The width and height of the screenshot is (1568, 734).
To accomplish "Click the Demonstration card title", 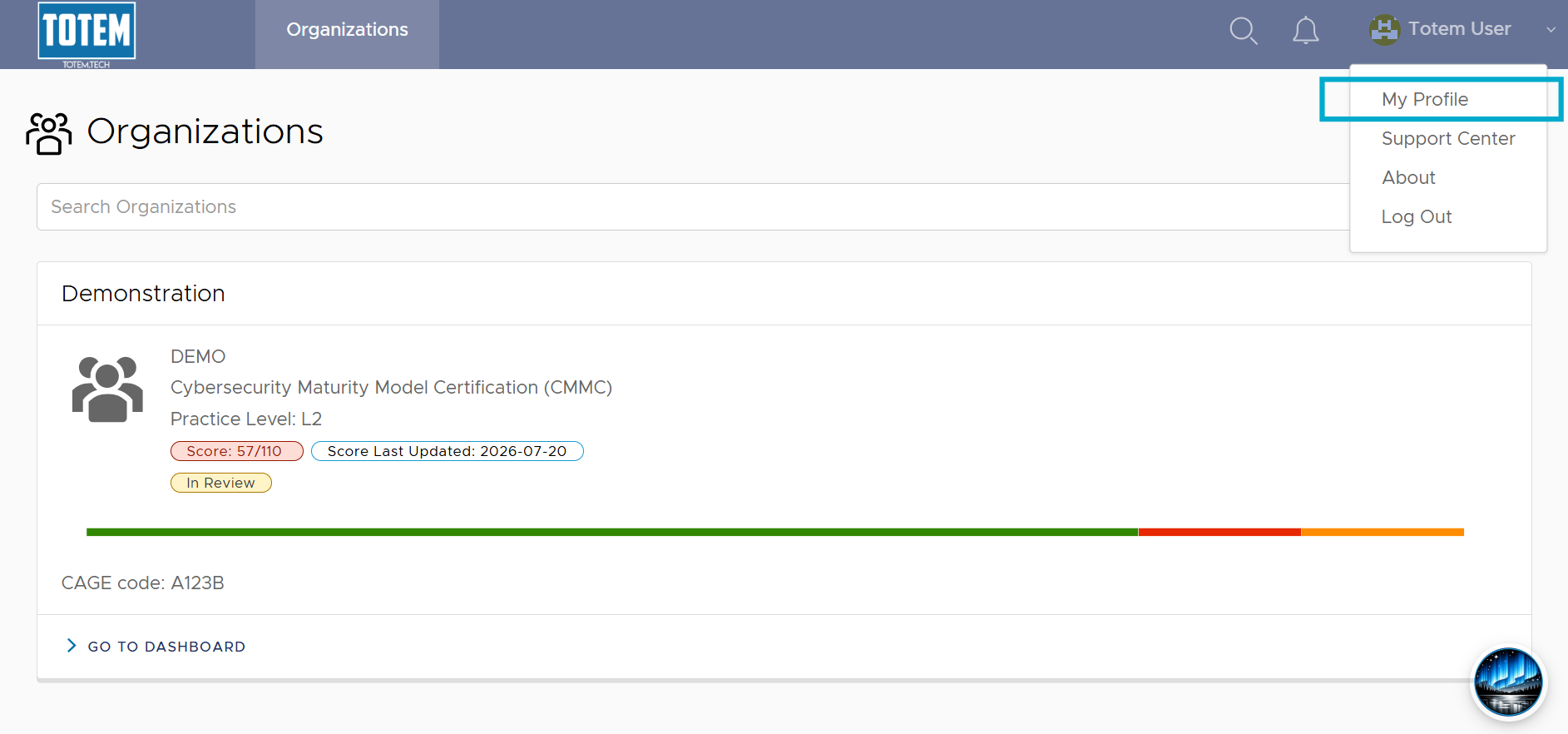I will click(x=143, y=294).
